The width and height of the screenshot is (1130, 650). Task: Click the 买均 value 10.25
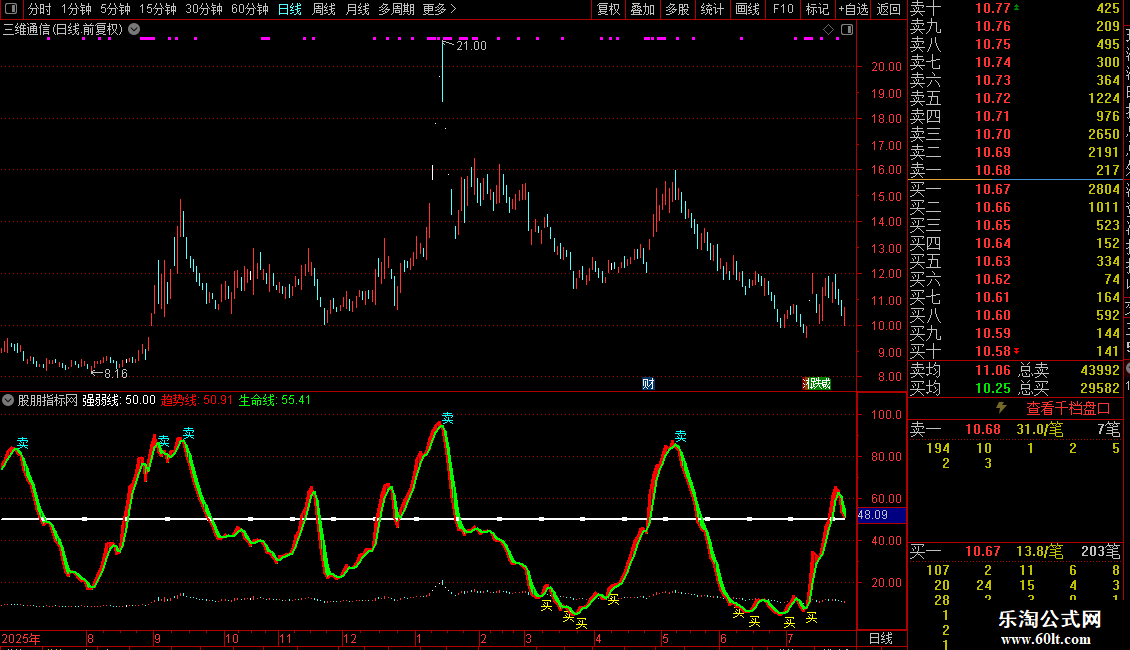(x=992, y=388)
